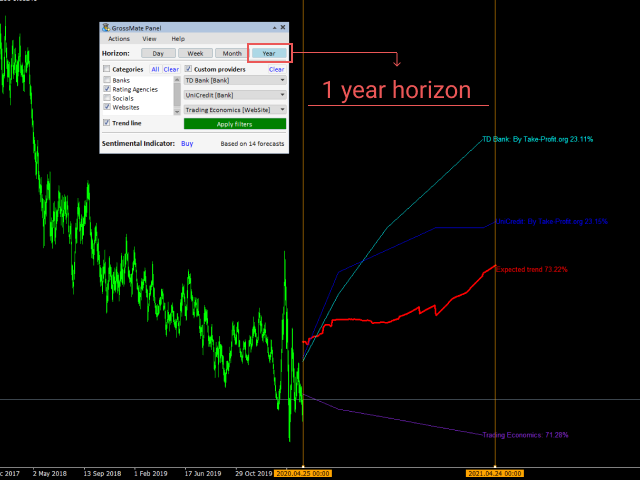Image resolution: width=640 pixels, height=480 pixels.
Task: Click the Horizon label
Action: [116, 53]
